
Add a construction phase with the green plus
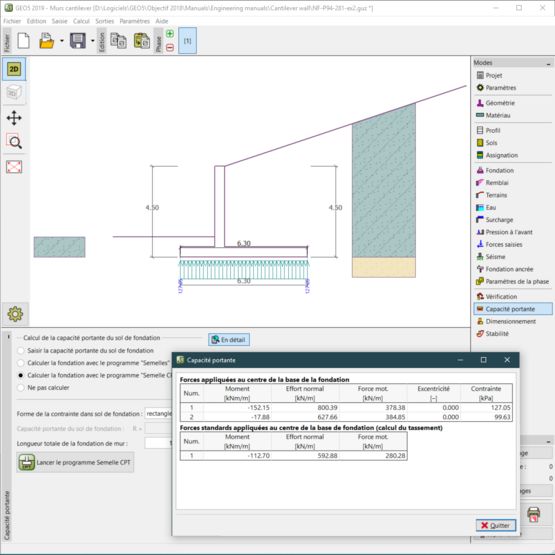pos(170,34)
